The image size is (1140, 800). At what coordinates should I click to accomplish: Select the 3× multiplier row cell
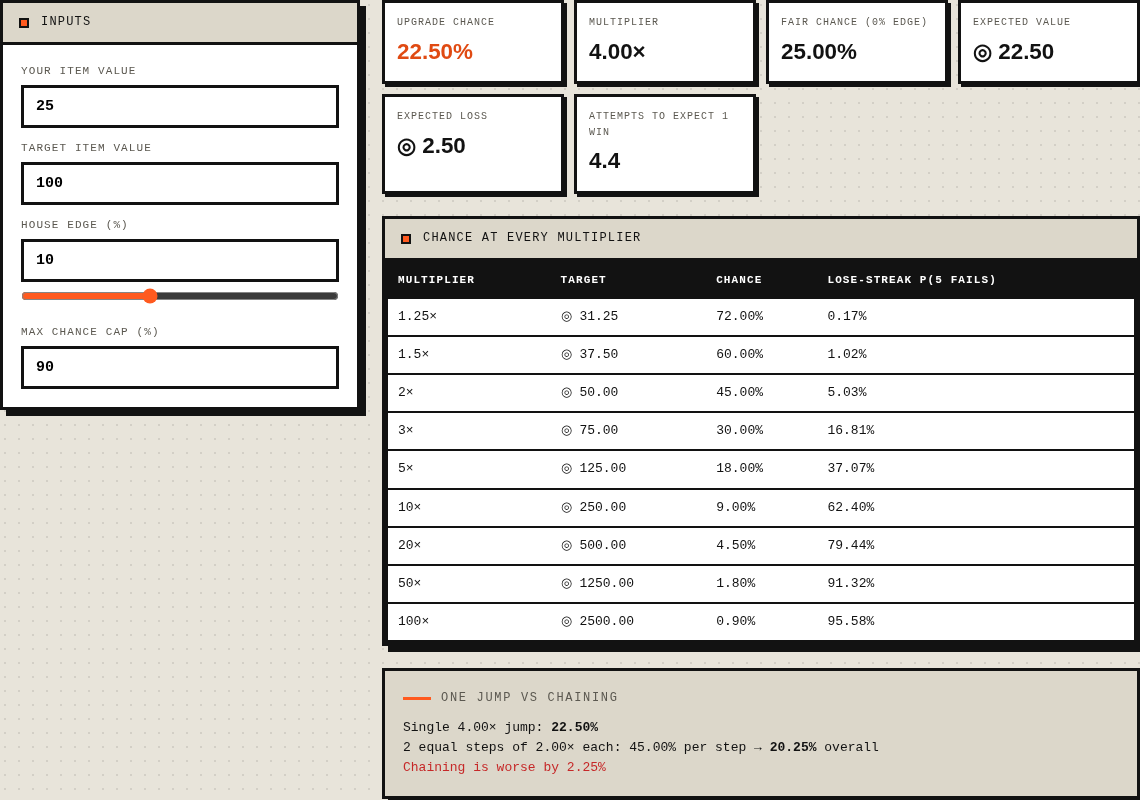click(x=406, y=431)
